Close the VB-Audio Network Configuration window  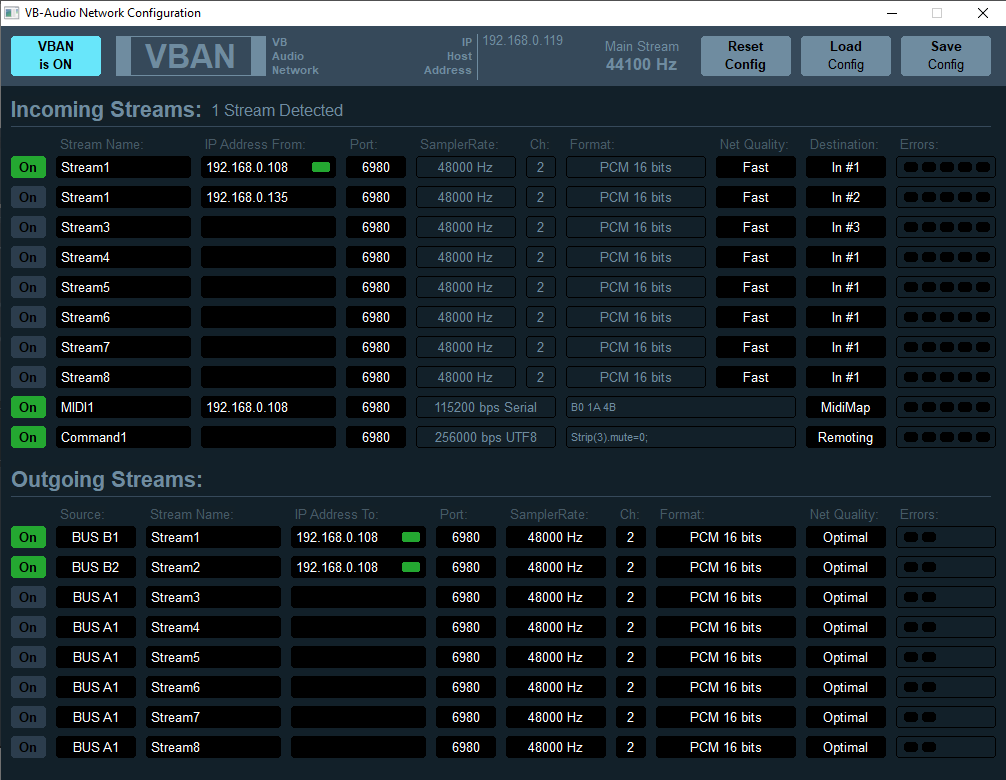[x=983, y=13]
